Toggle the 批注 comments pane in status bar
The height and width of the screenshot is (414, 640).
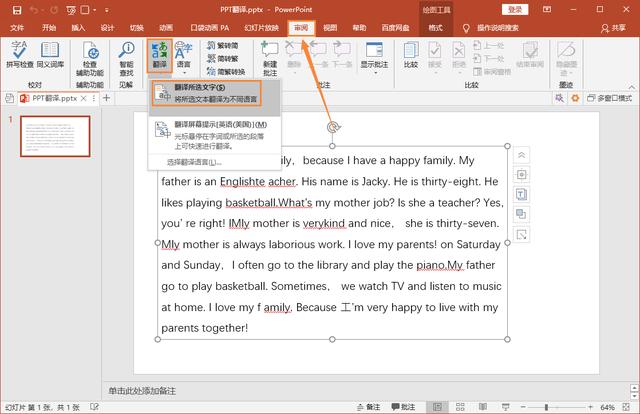[403, 407]
